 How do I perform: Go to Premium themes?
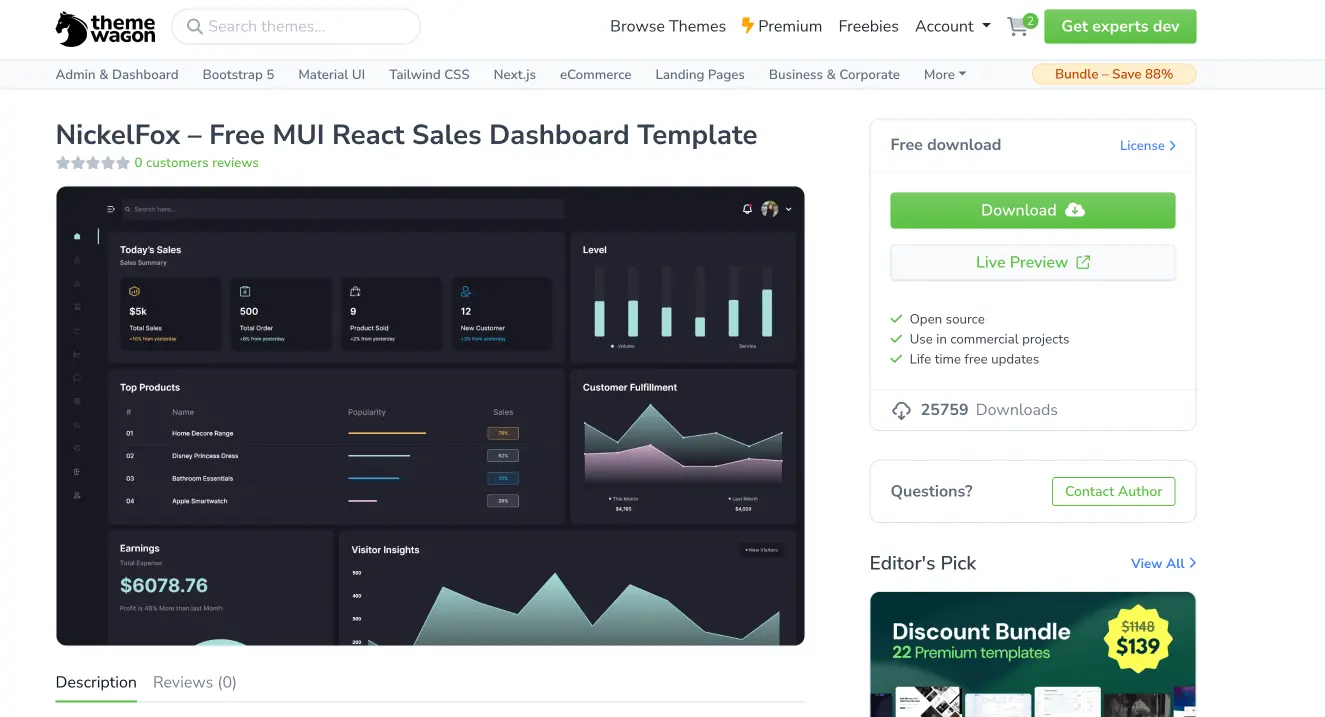782,26
